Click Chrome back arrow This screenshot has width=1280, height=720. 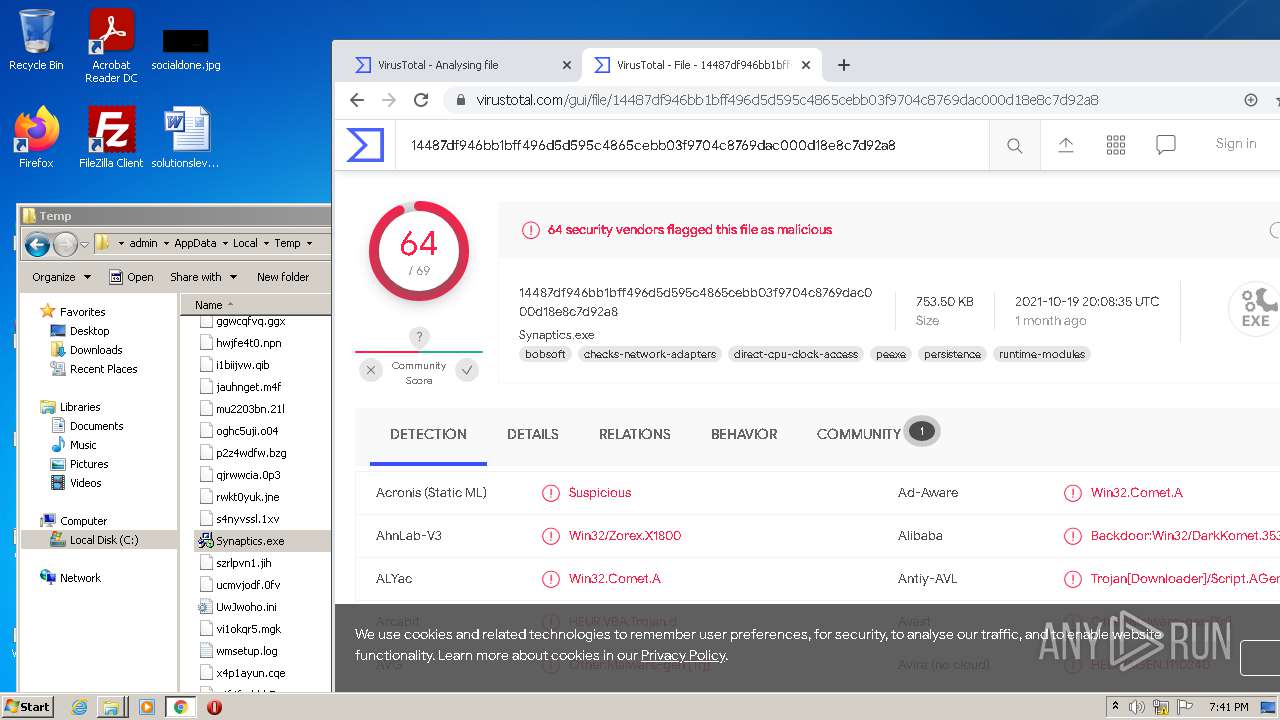[x=357, y=100]
